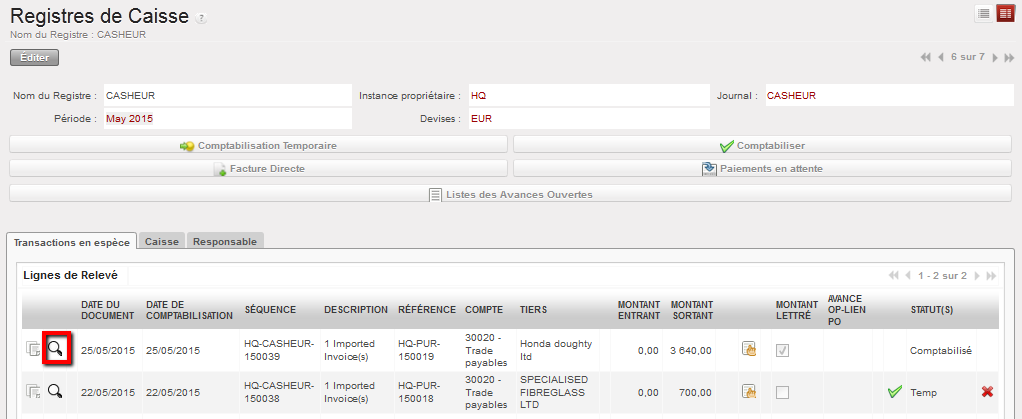This screenshot has width=1022, height=419.
Task: Open the May 2015 period link
Action: [x=128, y=119]
